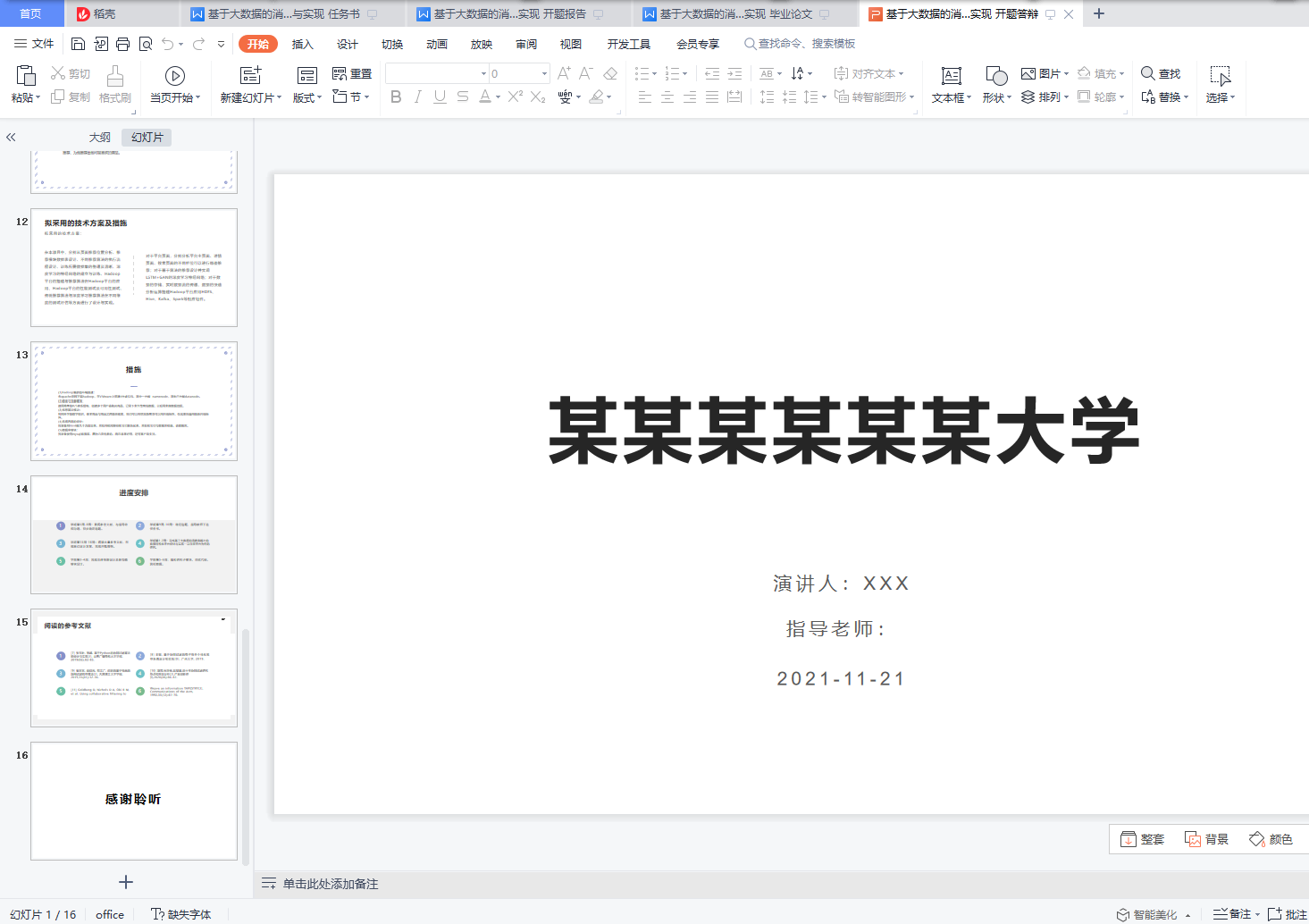1309x924 pixels.
Task: Switch to the Outline (大纲) panel tab
Action: tap(100, 137)
